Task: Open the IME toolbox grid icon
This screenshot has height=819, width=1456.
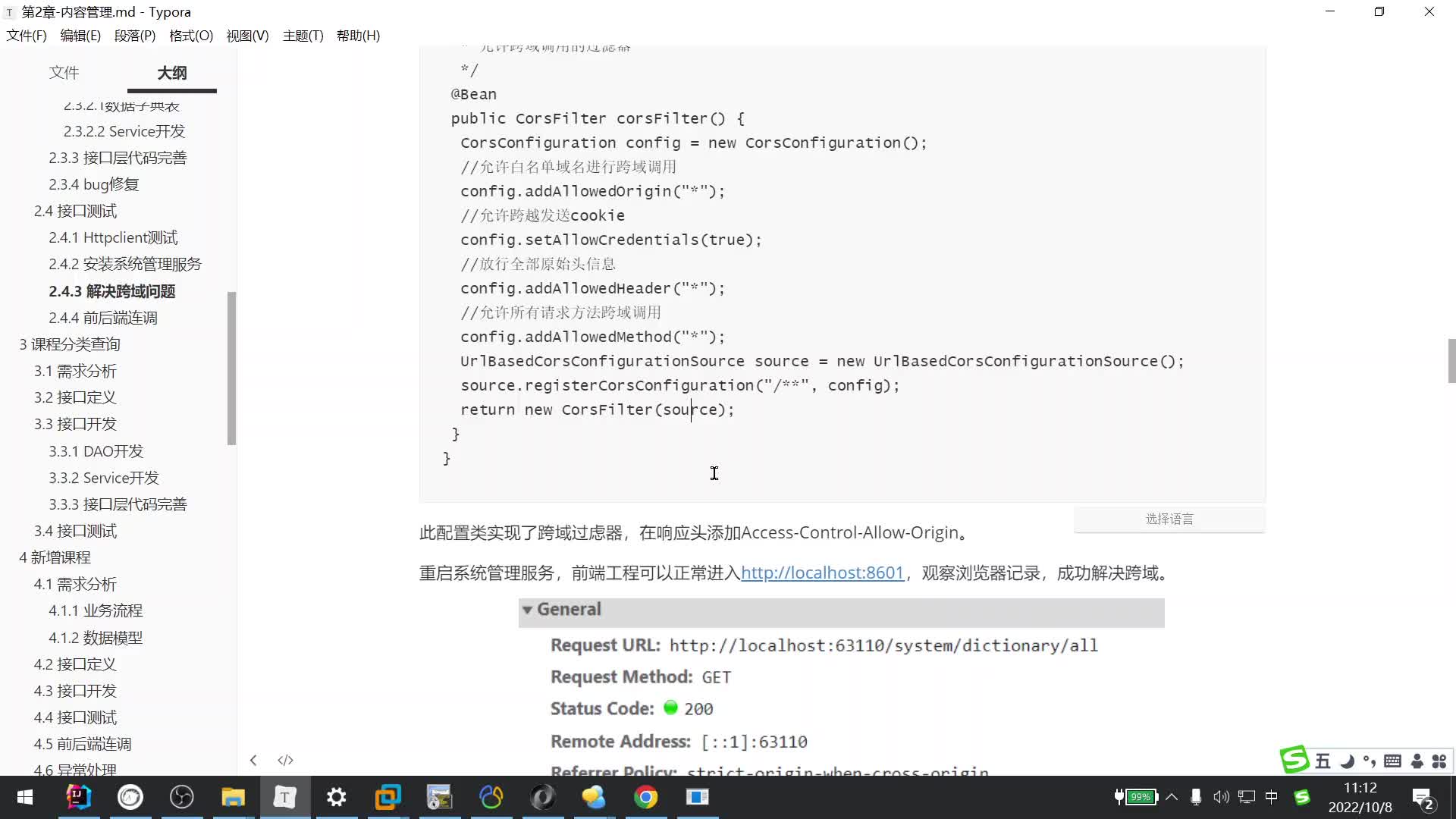Action: 1439,761
